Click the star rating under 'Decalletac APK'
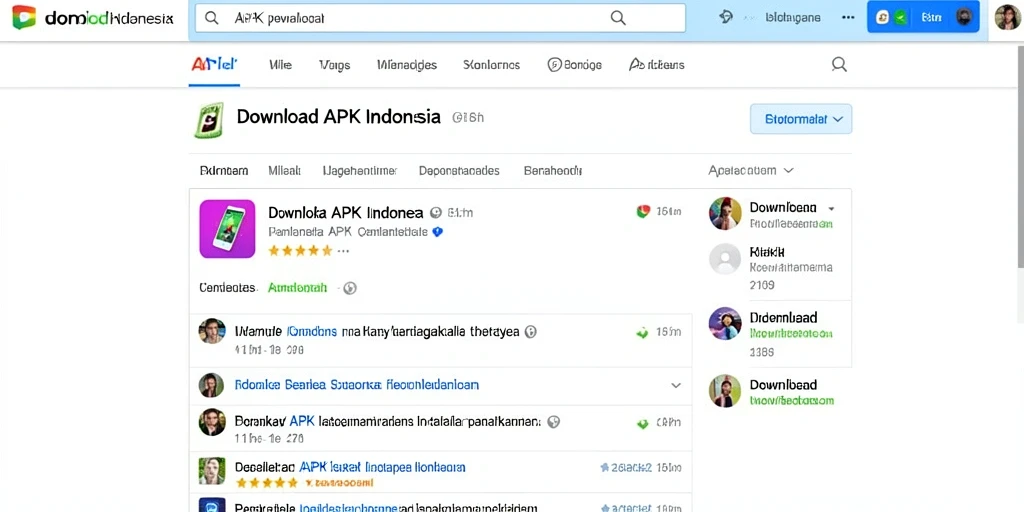 [266, 483]
